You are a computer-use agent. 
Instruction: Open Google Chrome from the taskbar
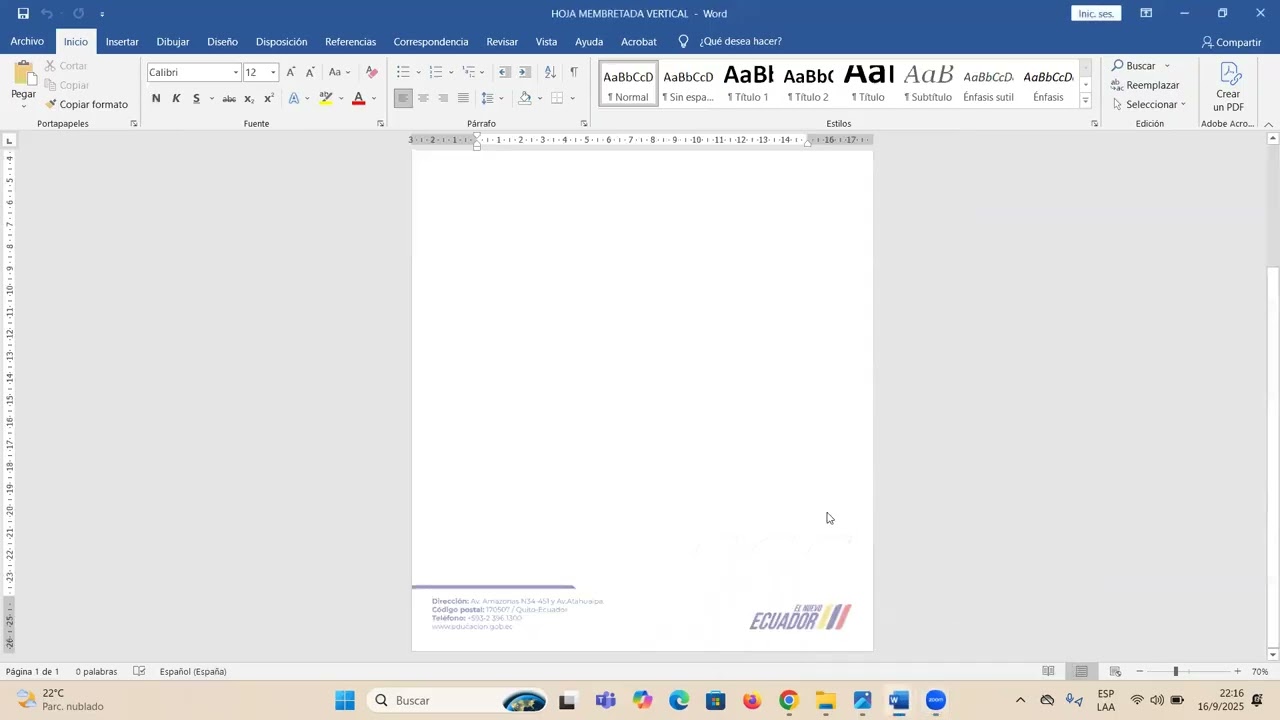pyautogui.click(x=789, y=700)
